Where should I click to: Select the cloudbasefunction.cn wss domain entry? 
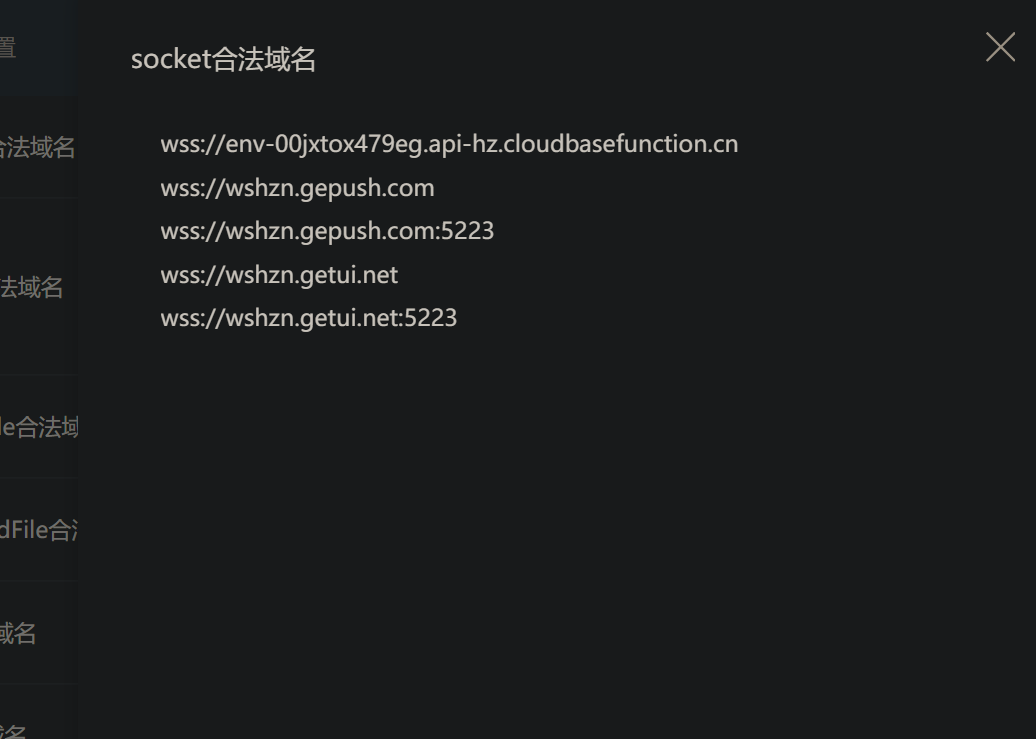coord(449,144)
